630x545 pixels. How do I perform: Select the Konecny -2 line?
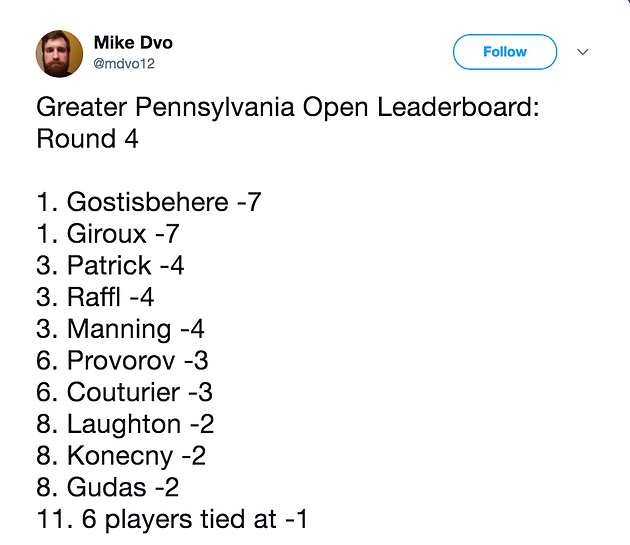pyautogui.click(x=121, y=456)
